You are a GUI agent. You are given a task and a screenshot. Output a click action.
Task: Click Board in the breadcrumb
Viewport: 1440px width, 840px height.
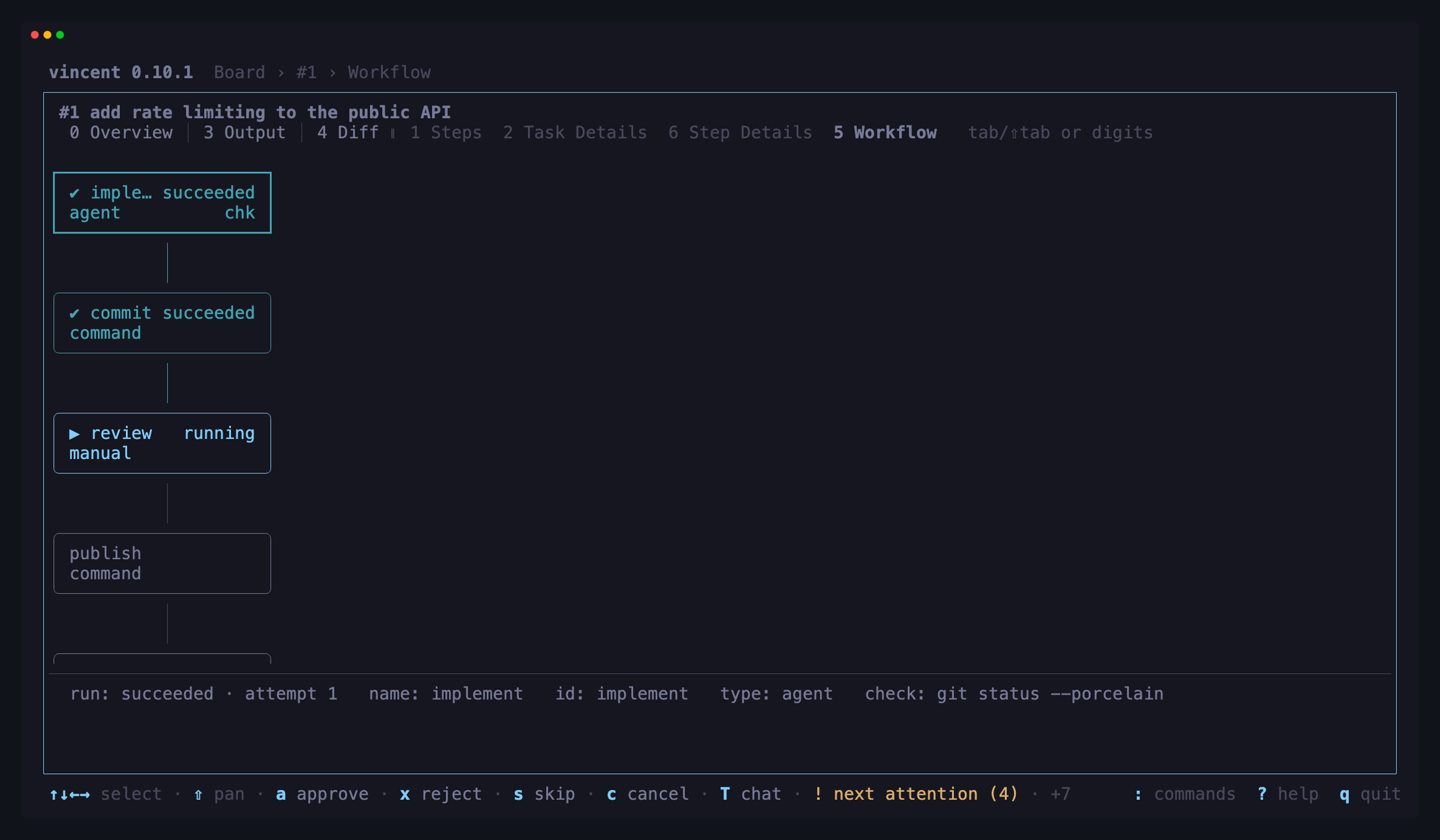tap(239, 73)
